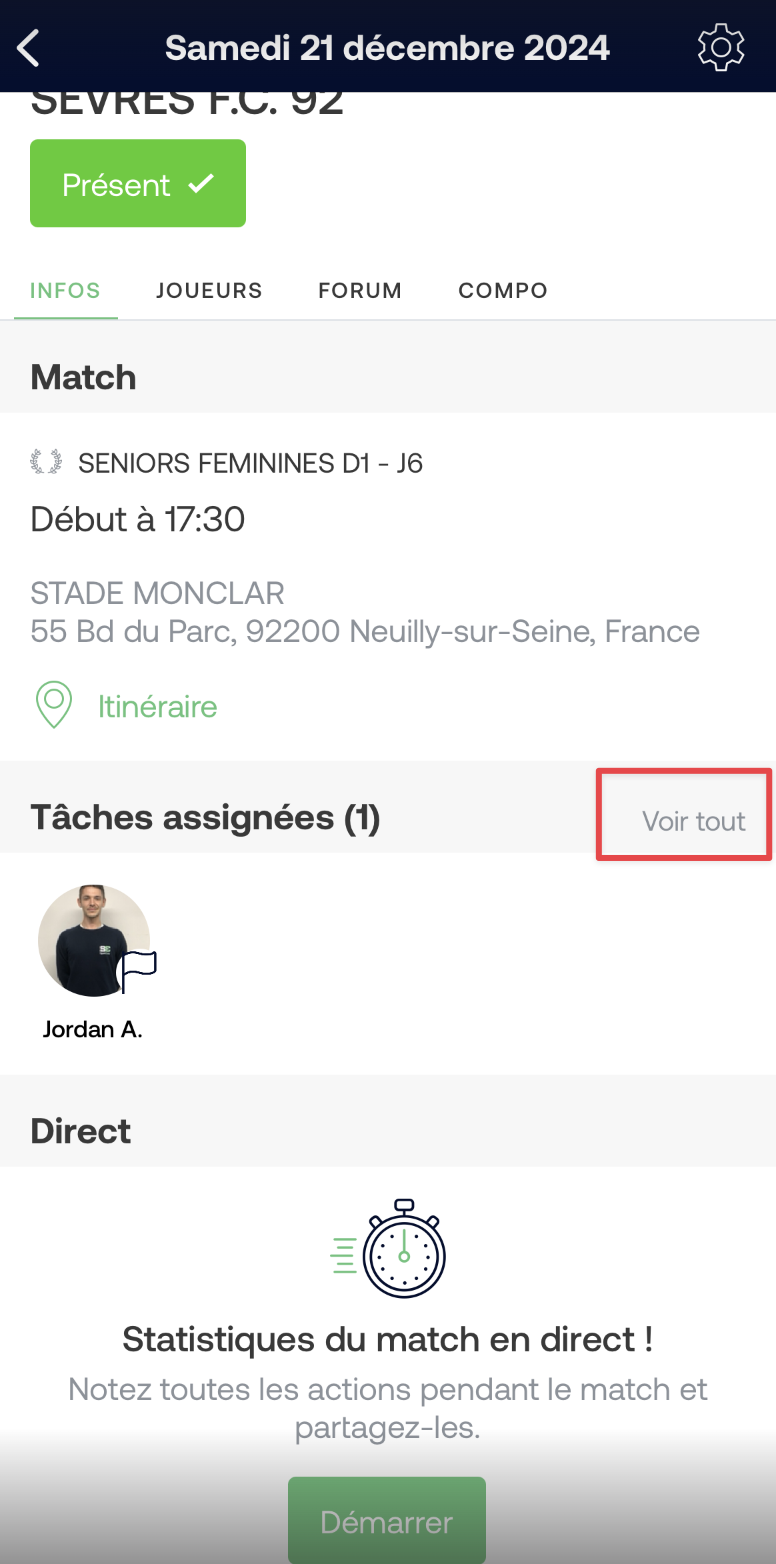Tap the Tâches assignées (1) header
Image resolution: width=776 pixels, height=1564 pixels.
coord(205,817)
